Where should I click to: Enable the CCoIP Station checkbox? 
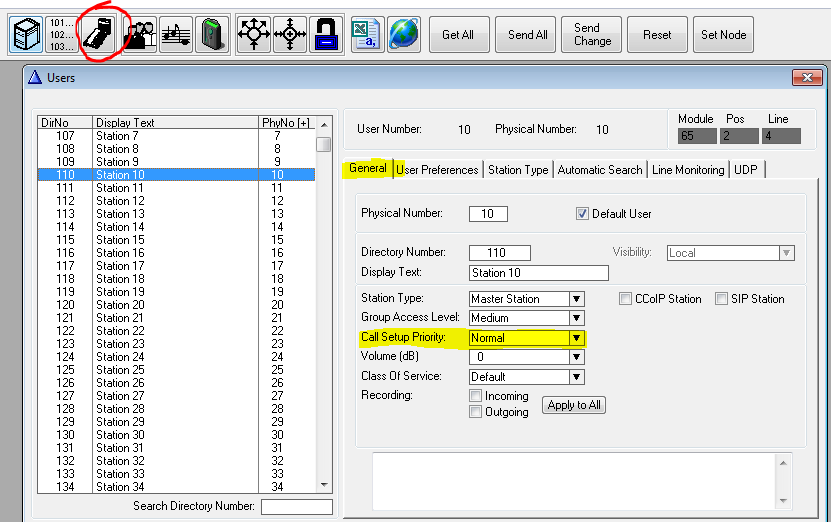626,299
